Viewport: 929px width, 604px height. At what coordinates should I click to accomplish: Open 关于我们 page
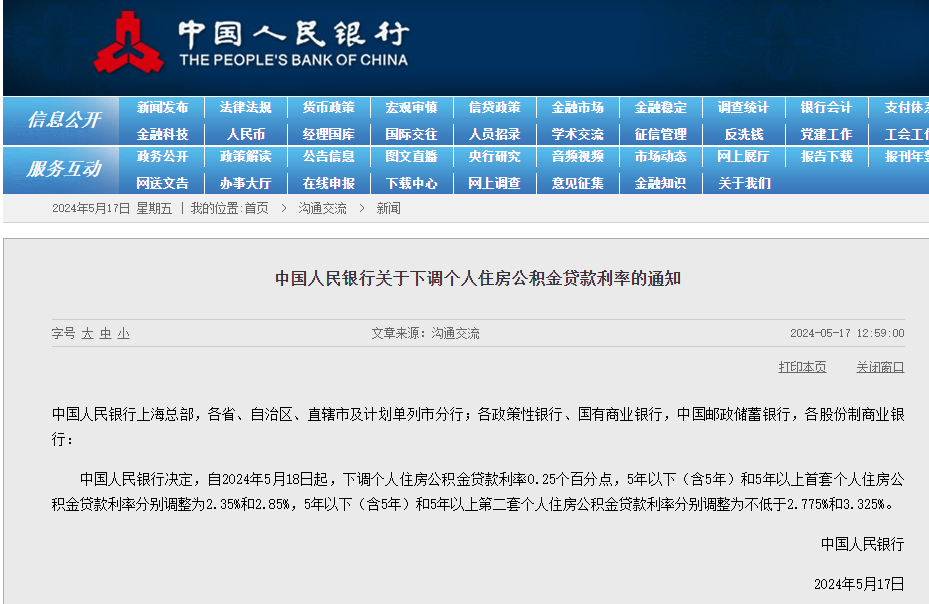pyautogui.click(x=744, y=183)
